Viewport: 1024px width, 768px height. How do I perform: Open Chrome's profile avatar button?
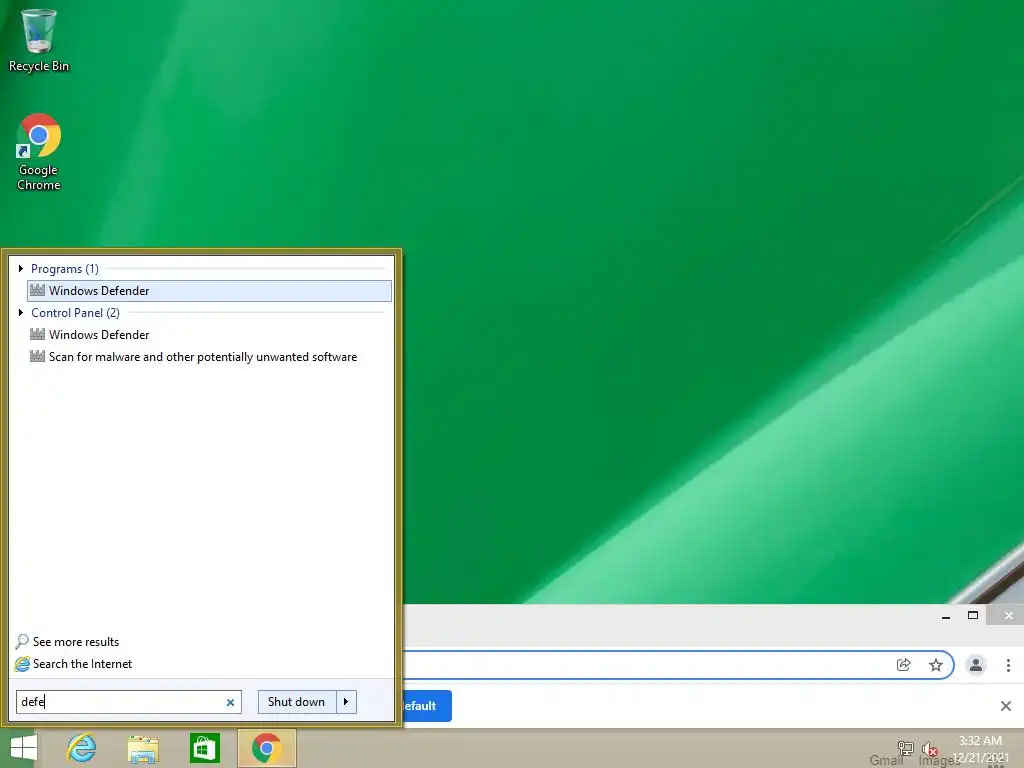pyautogui.click(x=976, y=665)
